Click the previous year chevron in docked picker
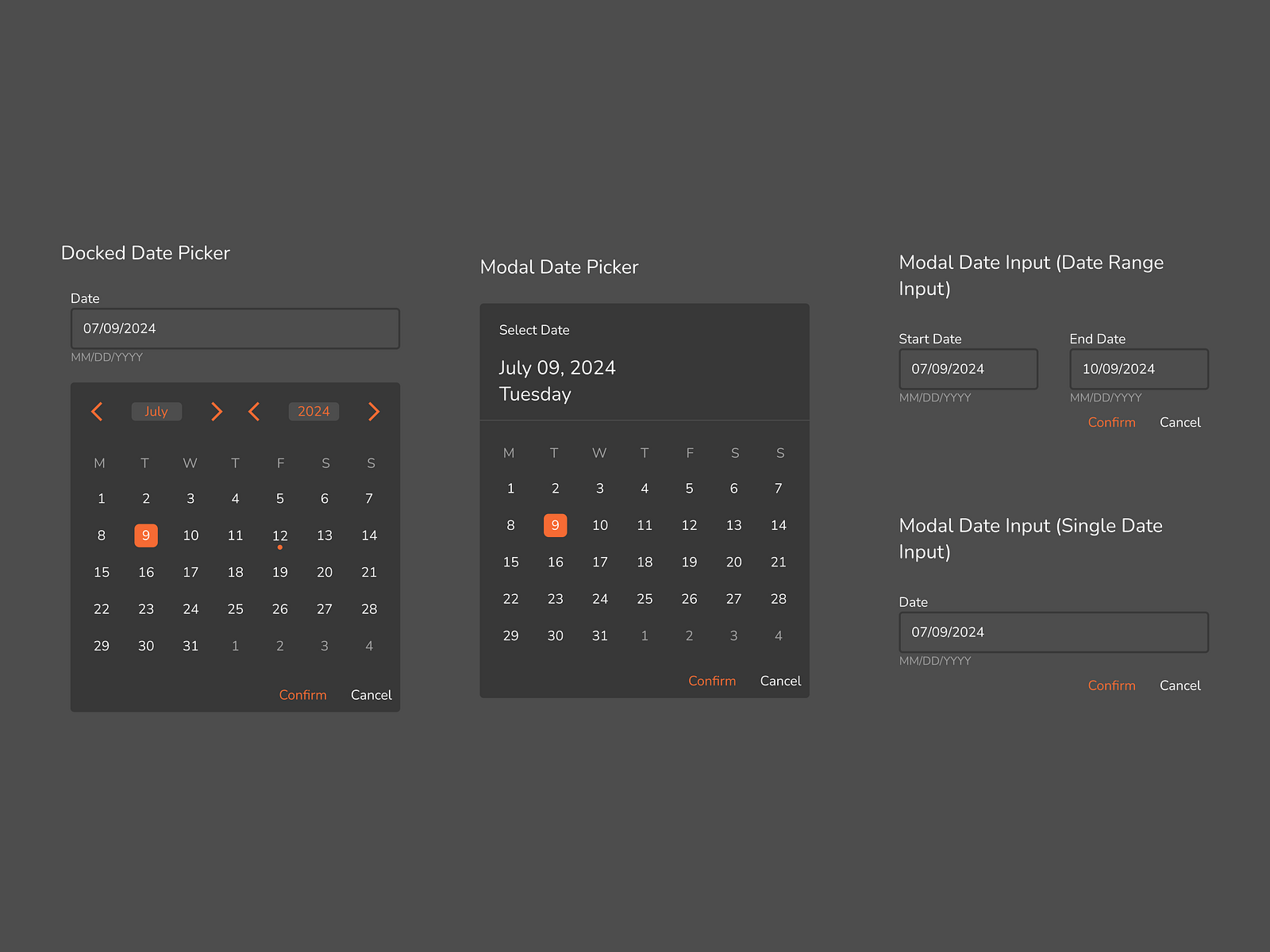 [x=254, y=411]
